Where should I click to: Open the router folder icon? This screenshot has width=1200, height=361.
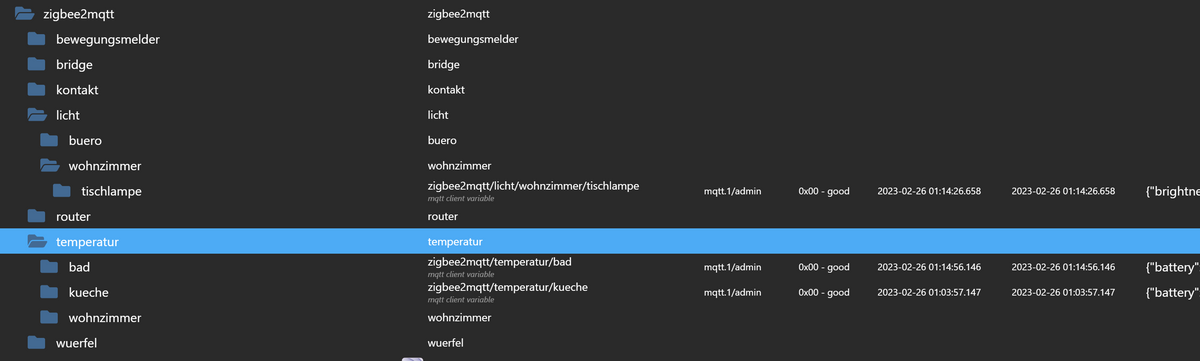point(37,216)
